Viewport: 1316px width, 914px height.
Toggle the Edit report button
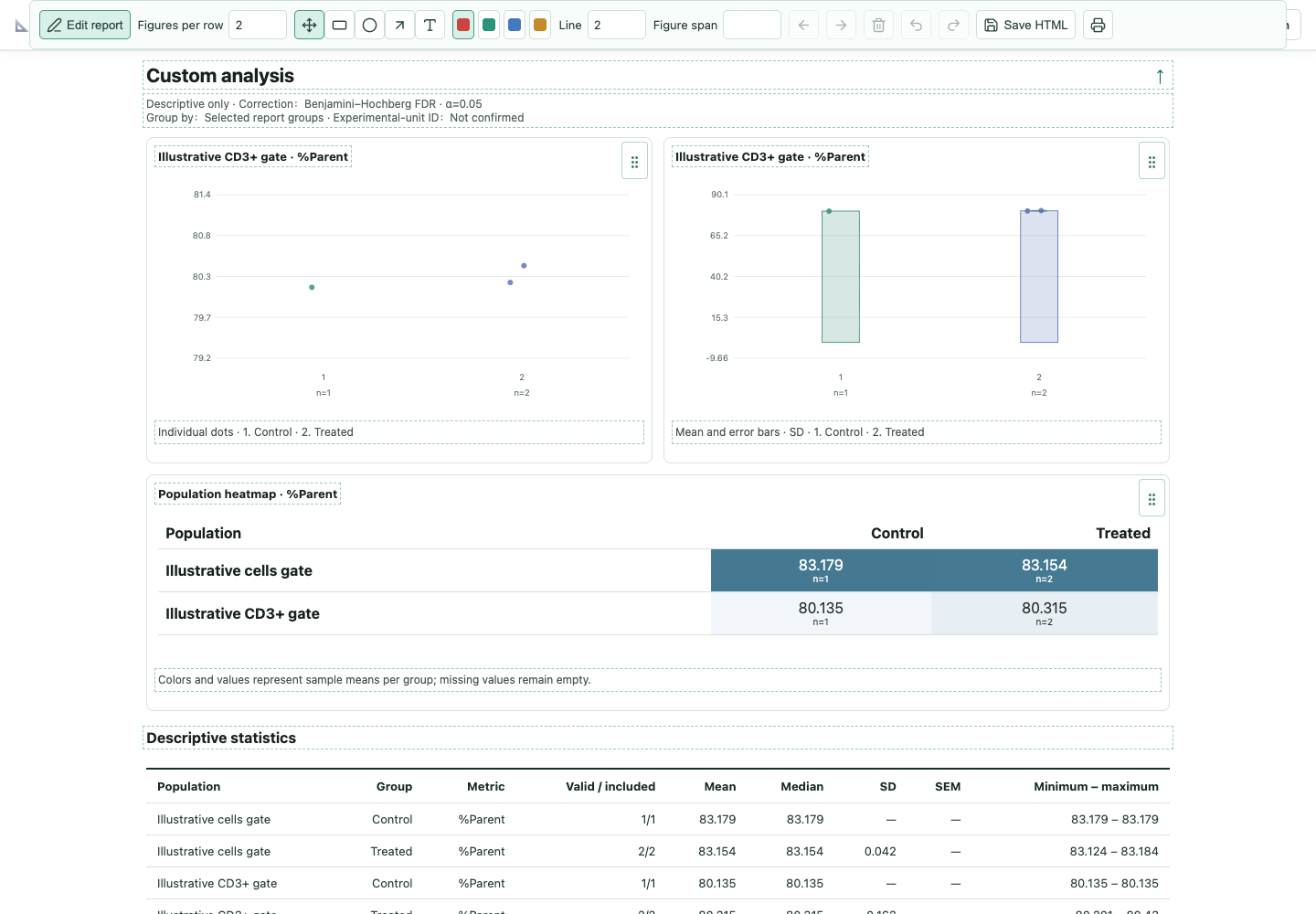(85, 25)
